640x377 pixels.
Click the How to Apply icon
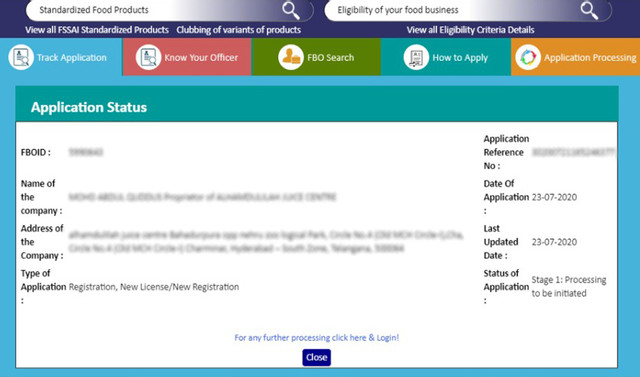pyautogui.click(x=416, y=57)
